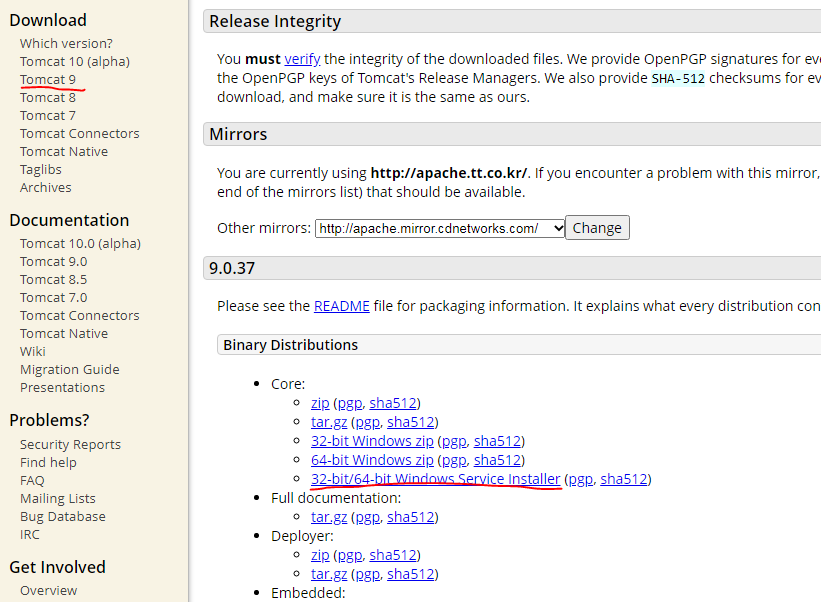
Task: Open Tomcat 10 (alpha) download page
Action: (75, 62)
